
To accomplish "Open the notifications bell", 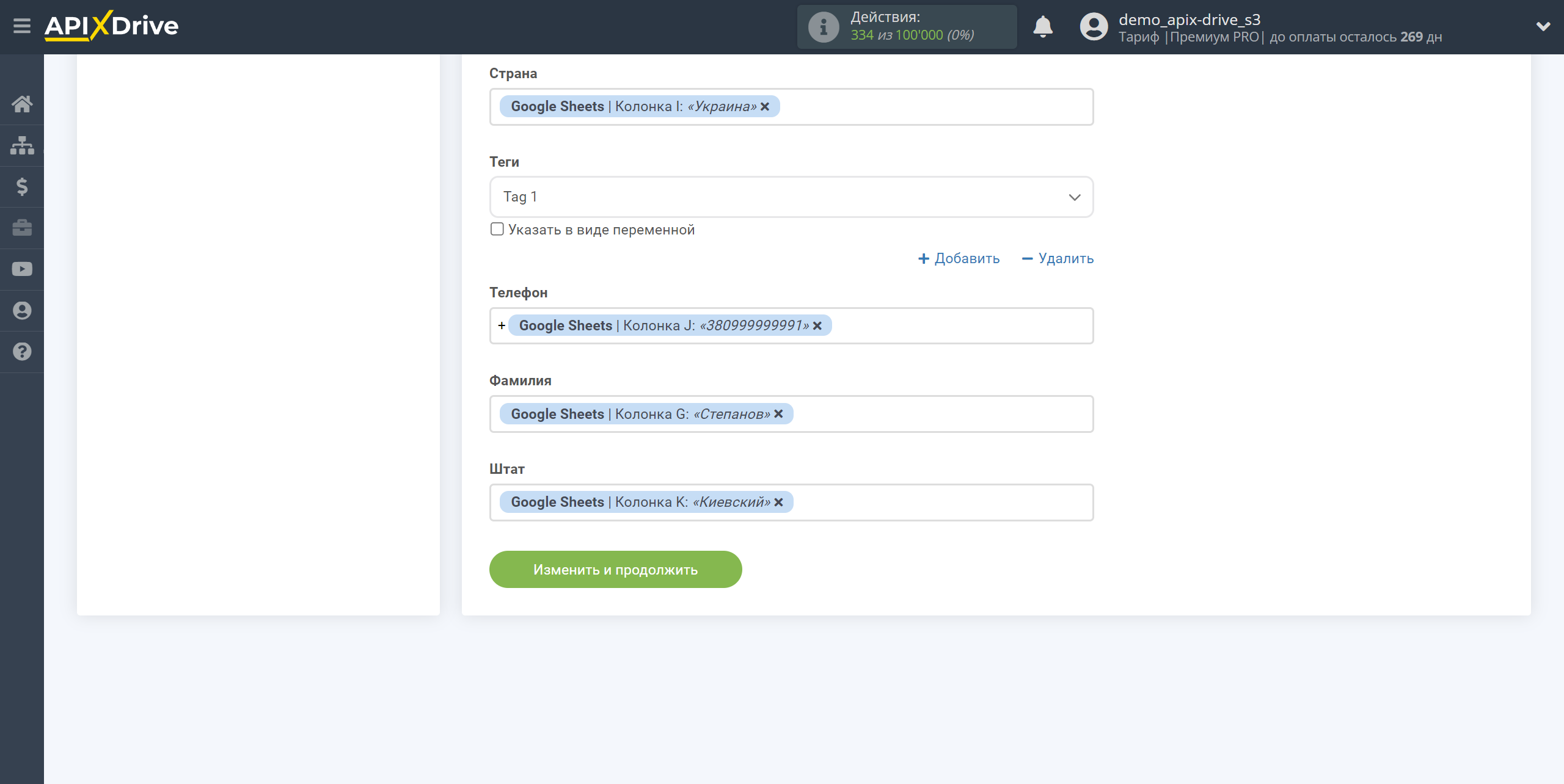I will click(x=1043, y=27).
